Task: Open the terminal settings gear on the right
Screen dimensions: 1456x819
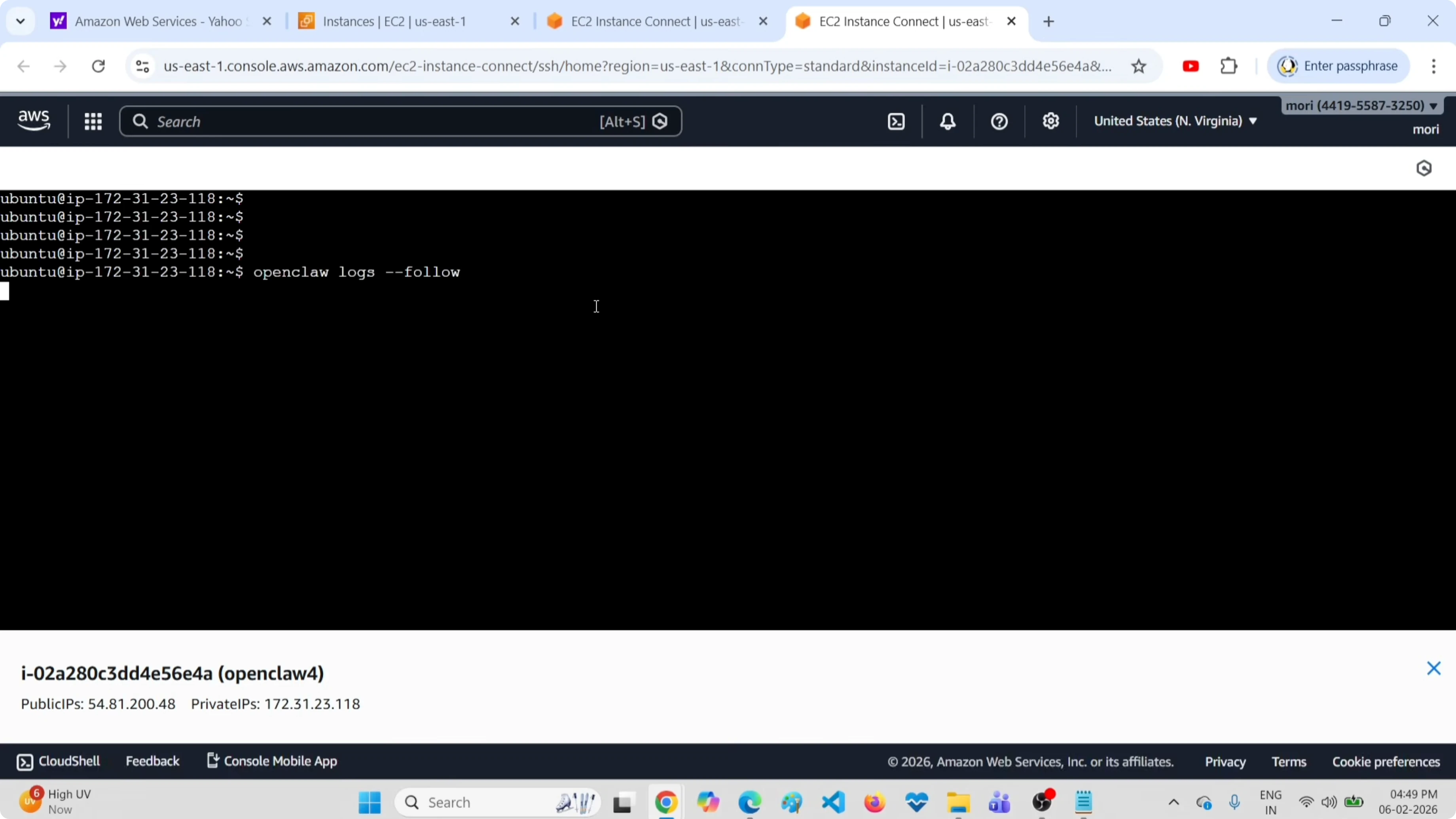Action: 1424,167
